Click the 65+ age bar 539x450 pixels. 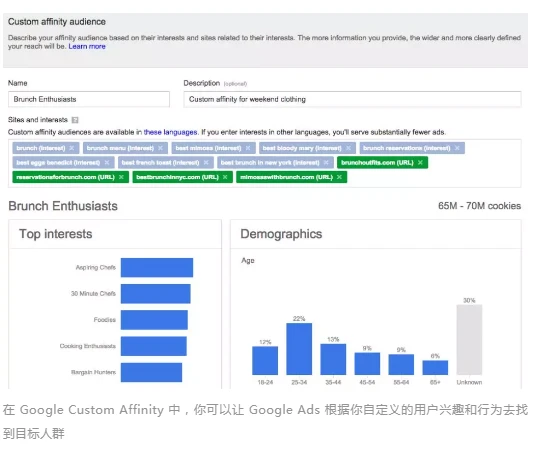pos(435,367)
